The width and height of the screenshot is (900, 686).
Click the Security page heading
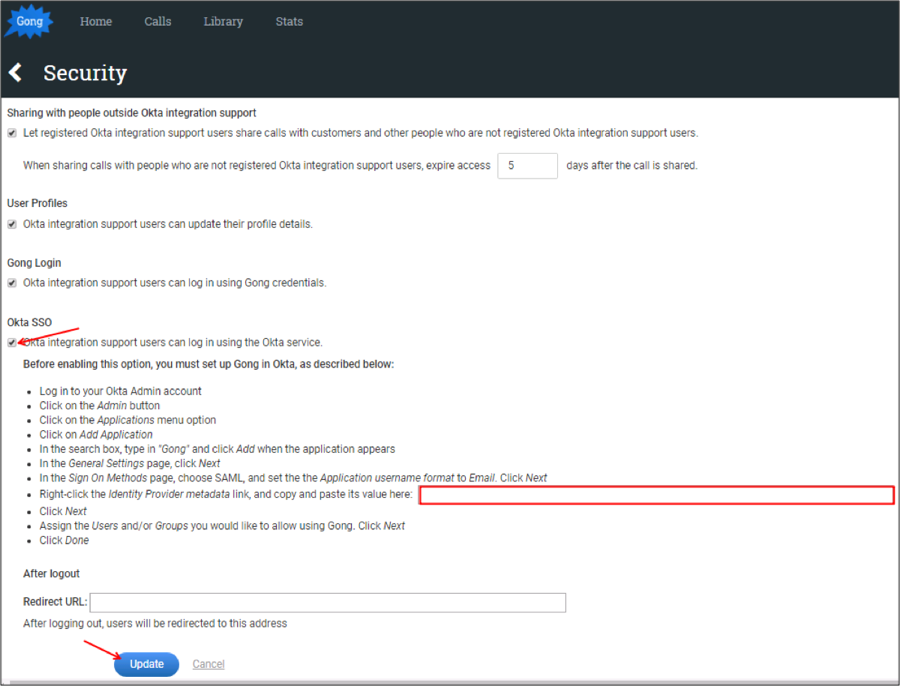85,73
